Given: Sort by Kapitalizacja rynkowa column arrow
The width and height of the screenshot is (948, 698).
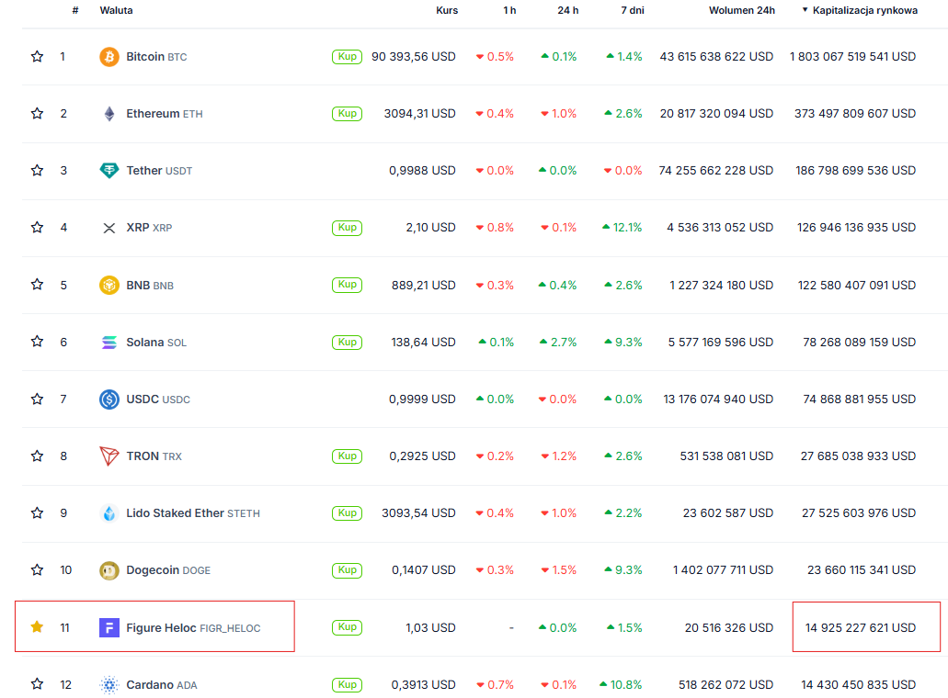Looking at the screenshot, I should point(805,10).
